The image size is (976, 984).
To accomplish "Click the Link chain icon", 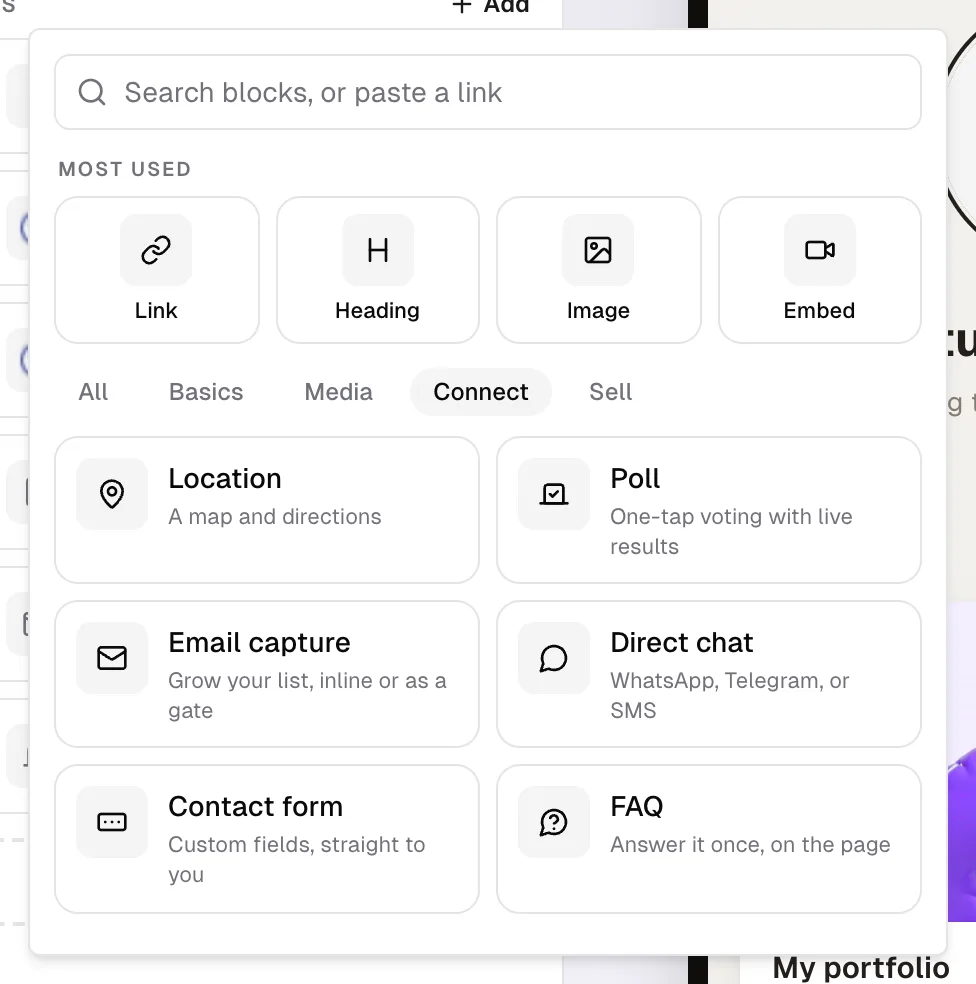I will 156,250.
